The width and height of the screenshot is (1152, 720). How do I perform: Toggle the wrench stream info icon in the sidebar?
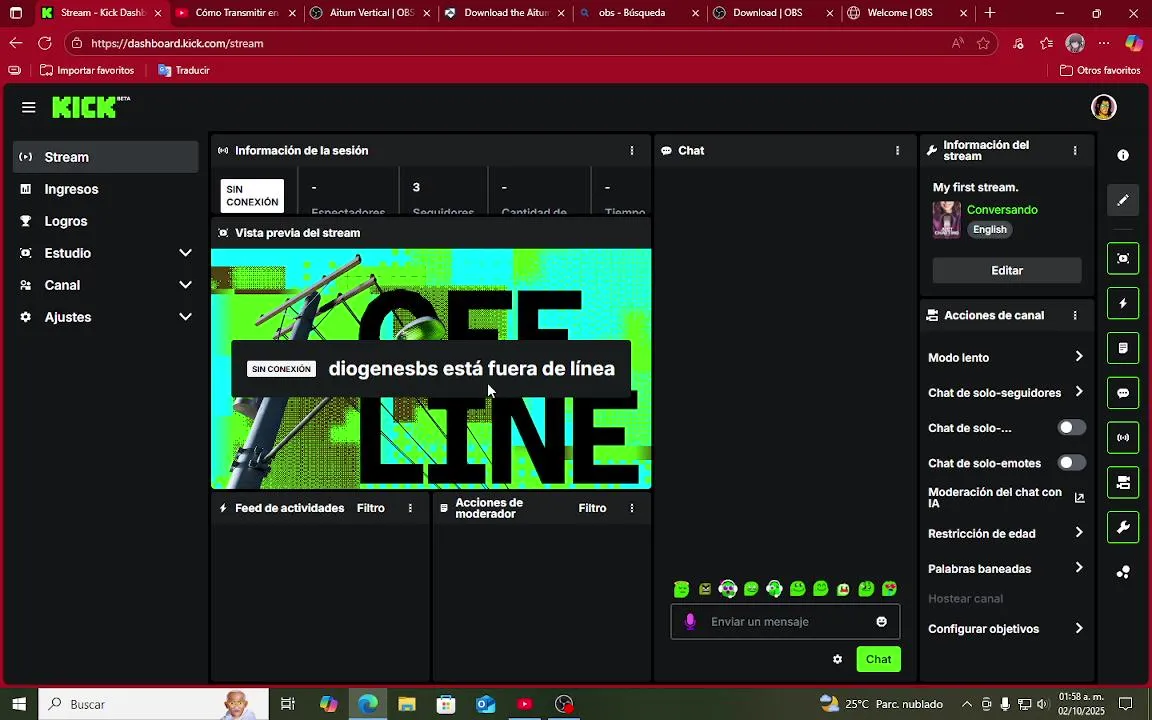click(1123, 528)
